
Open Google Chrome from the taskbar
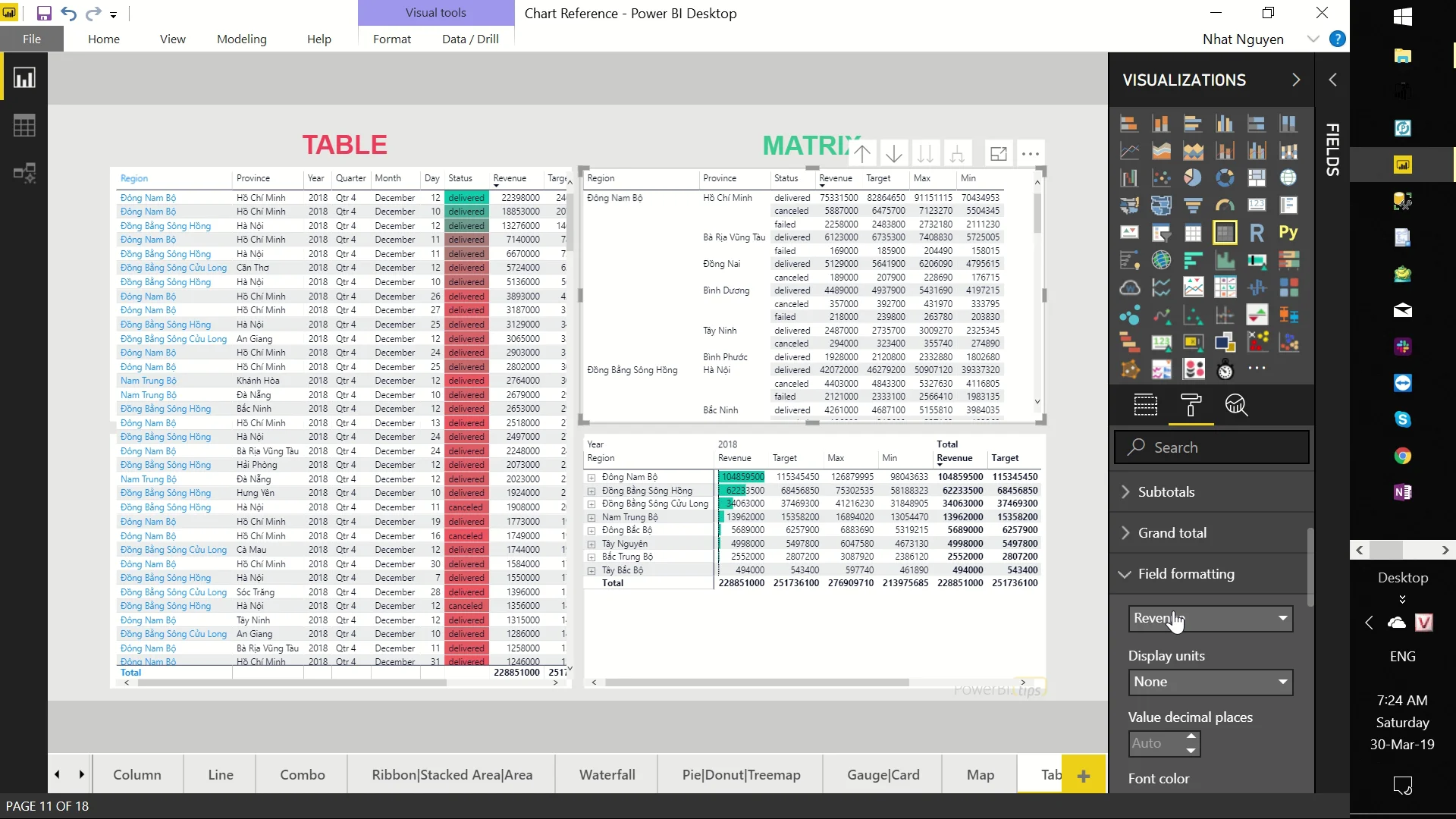pos(1404,455)
